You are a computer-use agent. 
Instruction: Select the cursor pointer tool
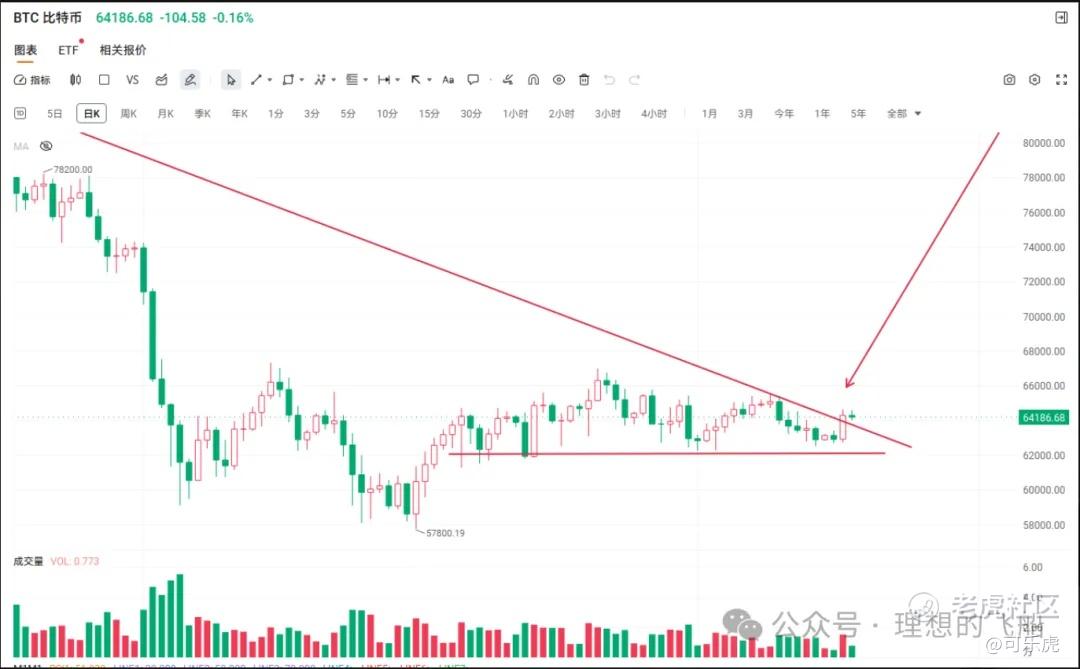[231, 80]
